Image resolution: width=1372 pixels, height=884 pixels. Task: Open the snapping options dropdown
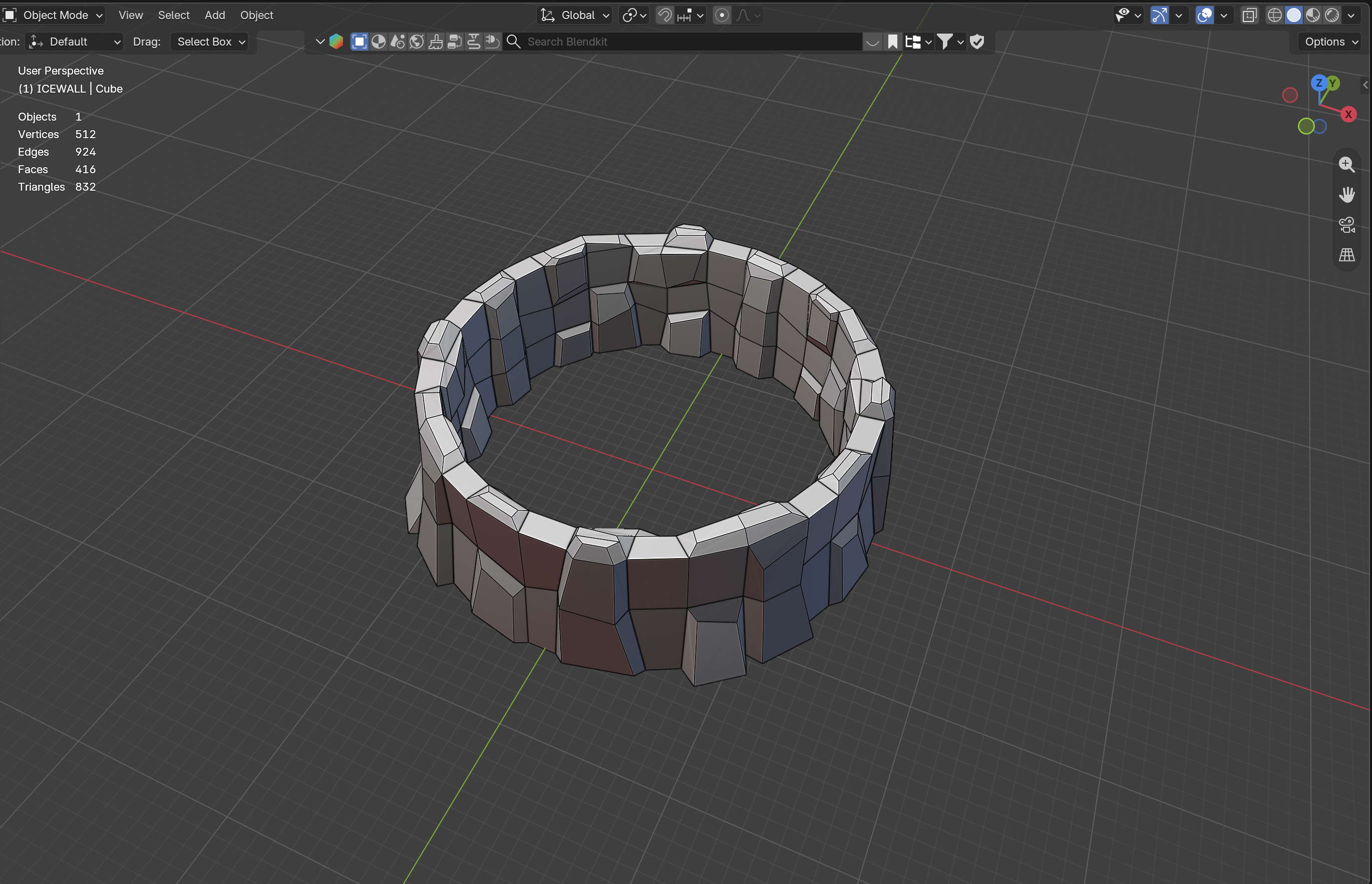[690, 15]
